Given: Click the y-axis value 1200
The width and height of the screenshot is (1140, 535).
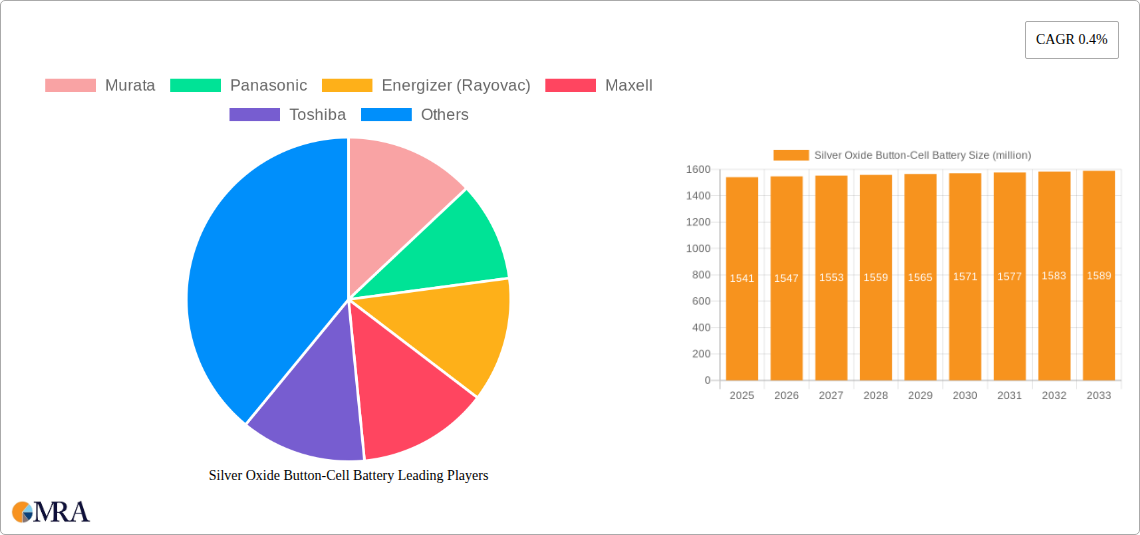Looking at the screenshot, I should click(x=698, y=222).
